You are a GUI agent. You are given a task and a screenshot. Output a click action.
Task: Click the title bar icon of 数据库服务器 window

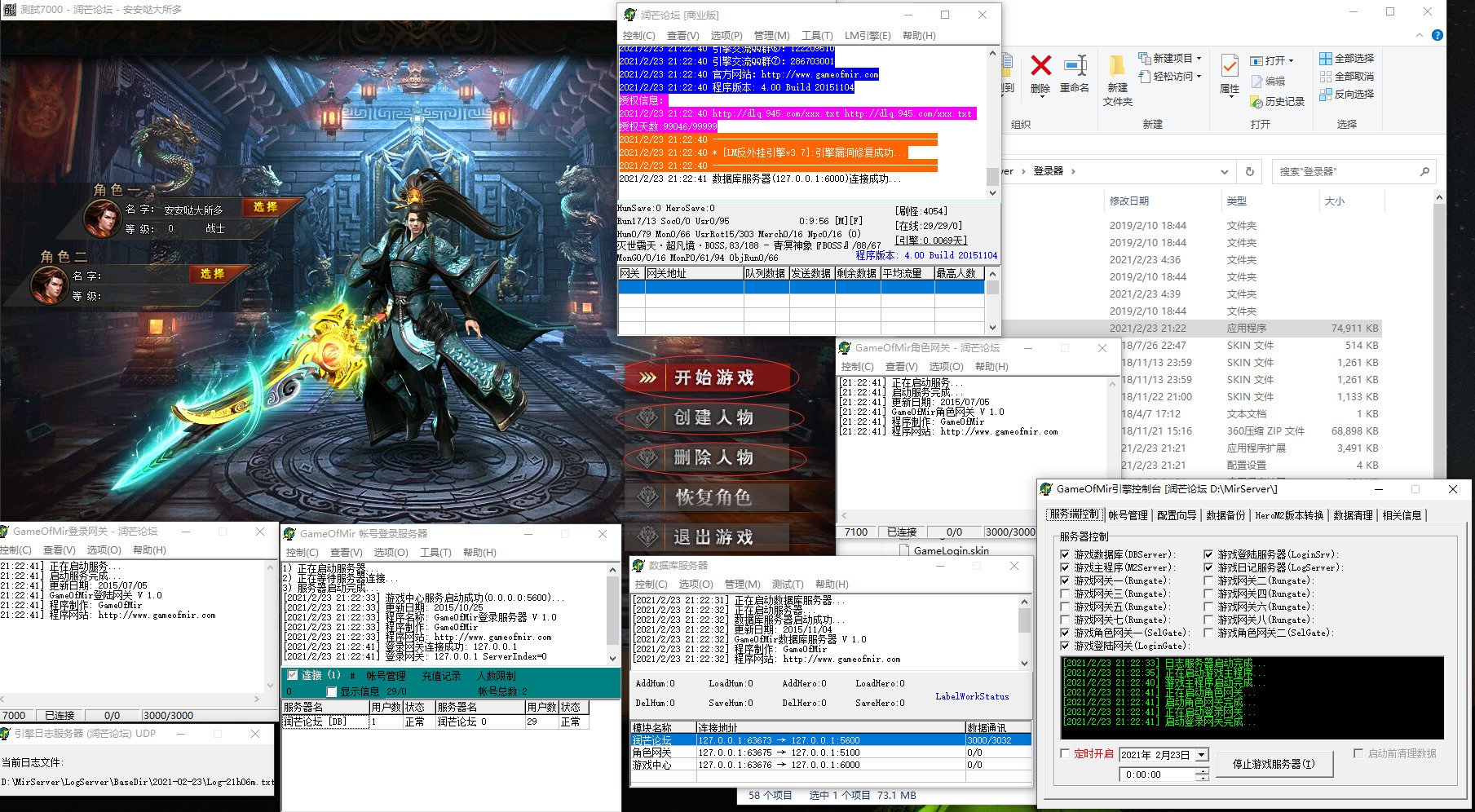[x=638, y=565]
